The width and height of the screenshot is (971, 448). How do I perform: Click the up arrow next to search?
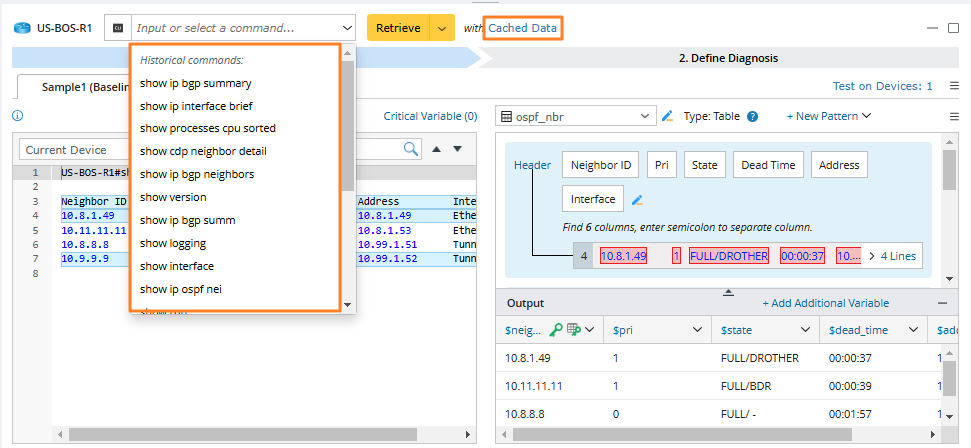[436, 149]
